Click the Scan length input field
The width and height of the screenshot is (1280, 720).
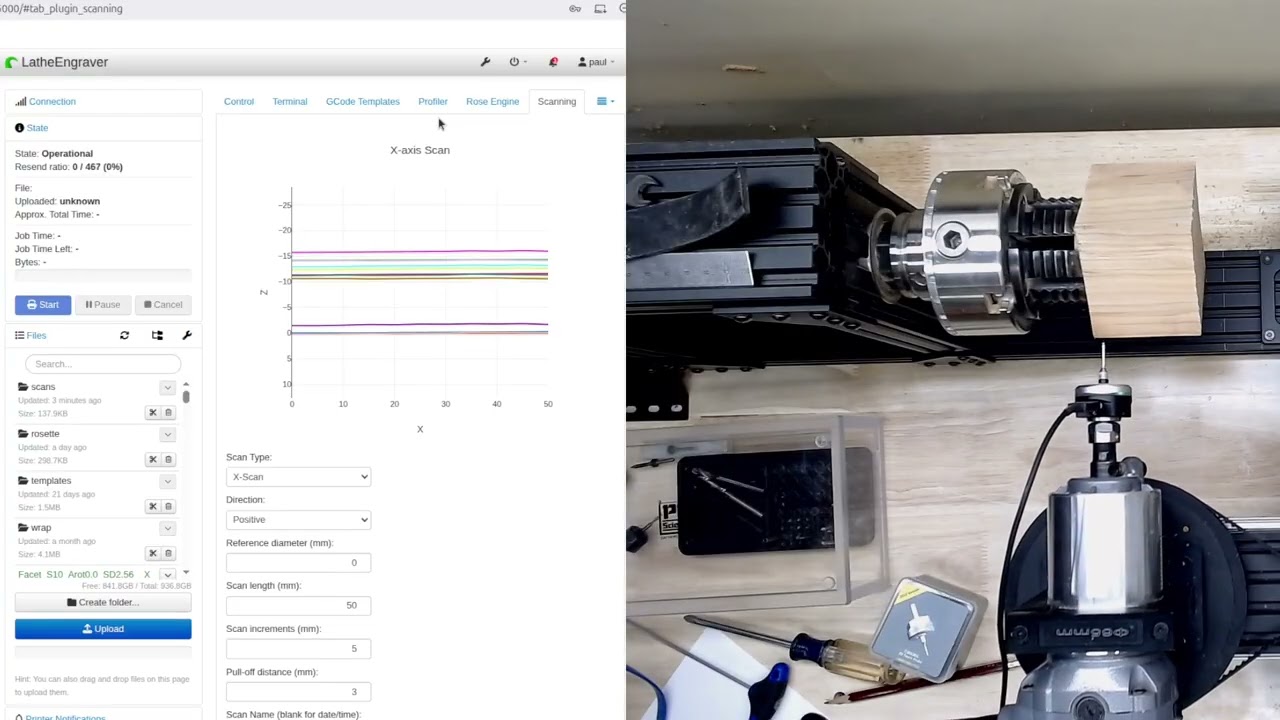tap(298, 606)
